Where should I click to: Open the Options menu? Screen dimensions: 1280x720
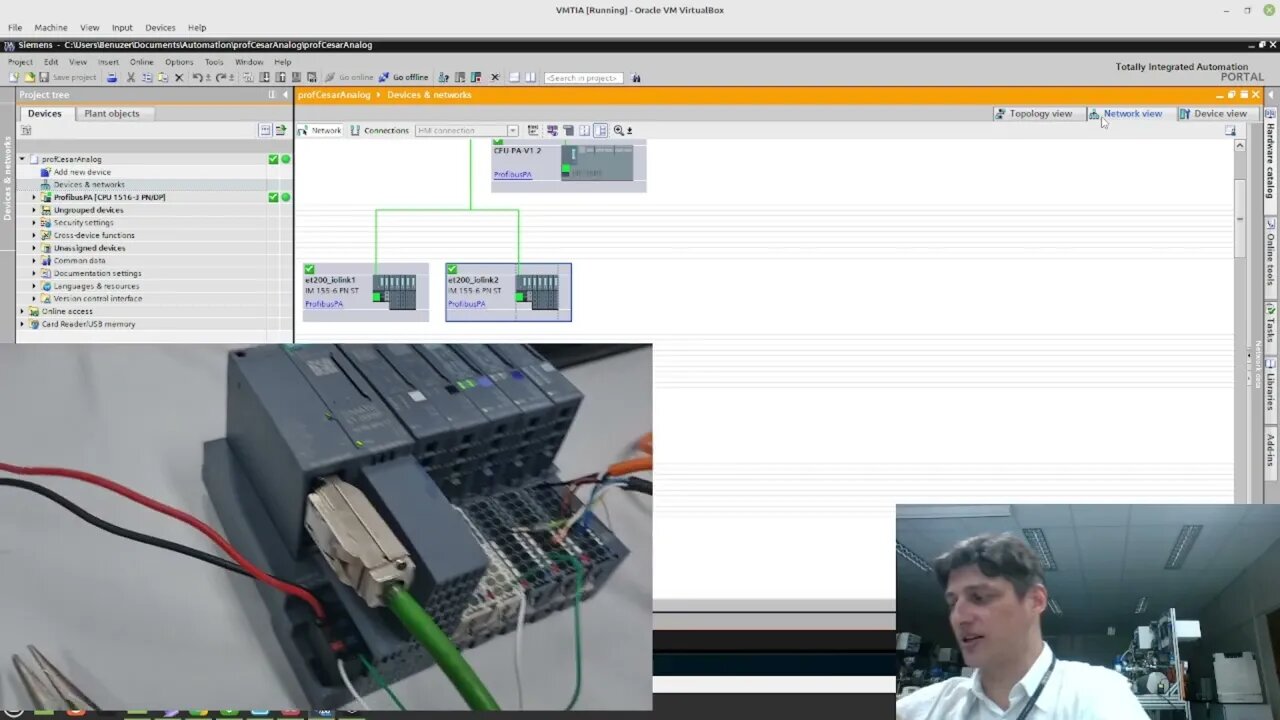click(x=179, y=62)
